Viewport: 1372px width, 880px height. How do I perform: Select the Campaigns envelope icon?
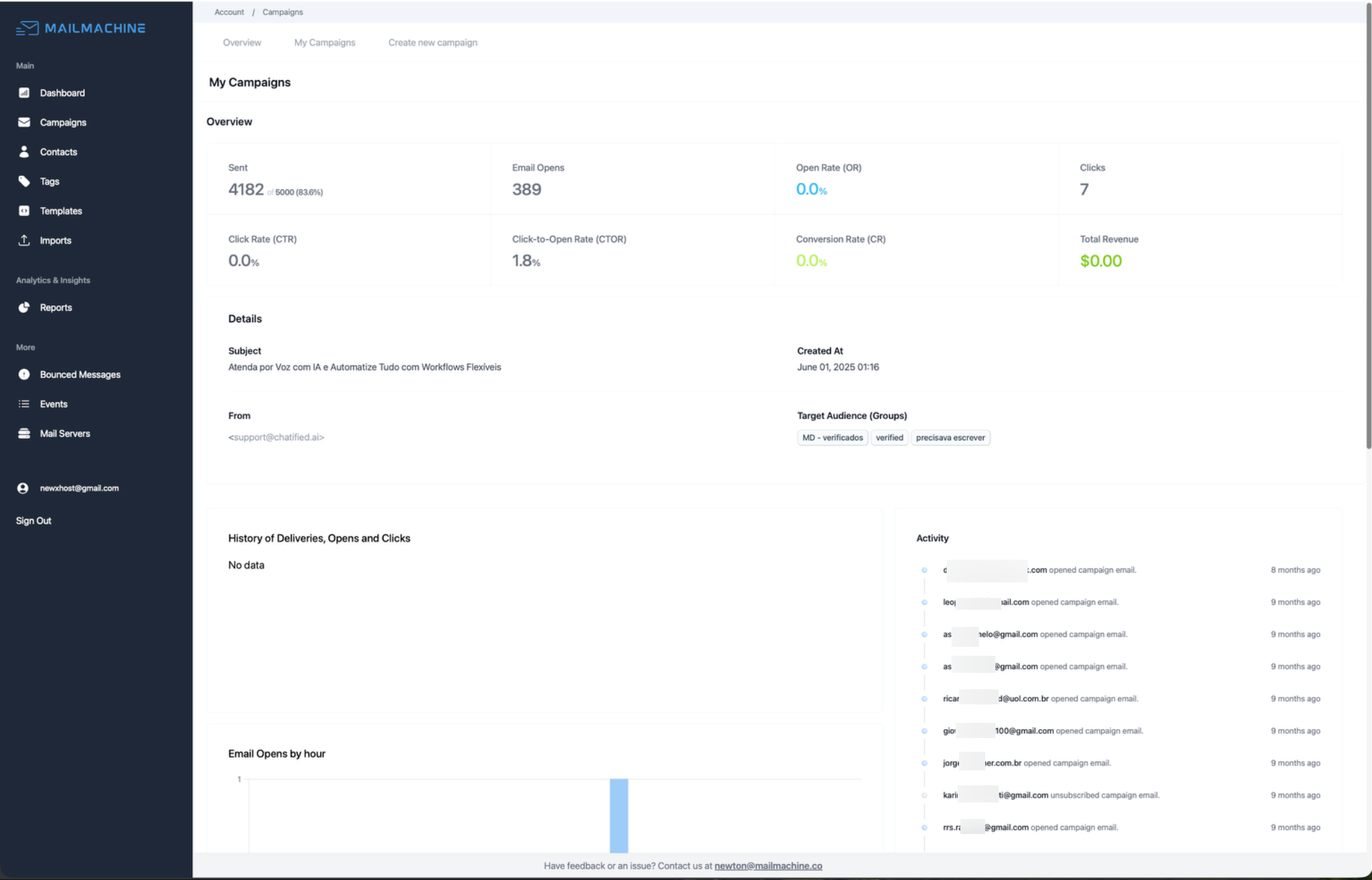[x=24, y=122]
